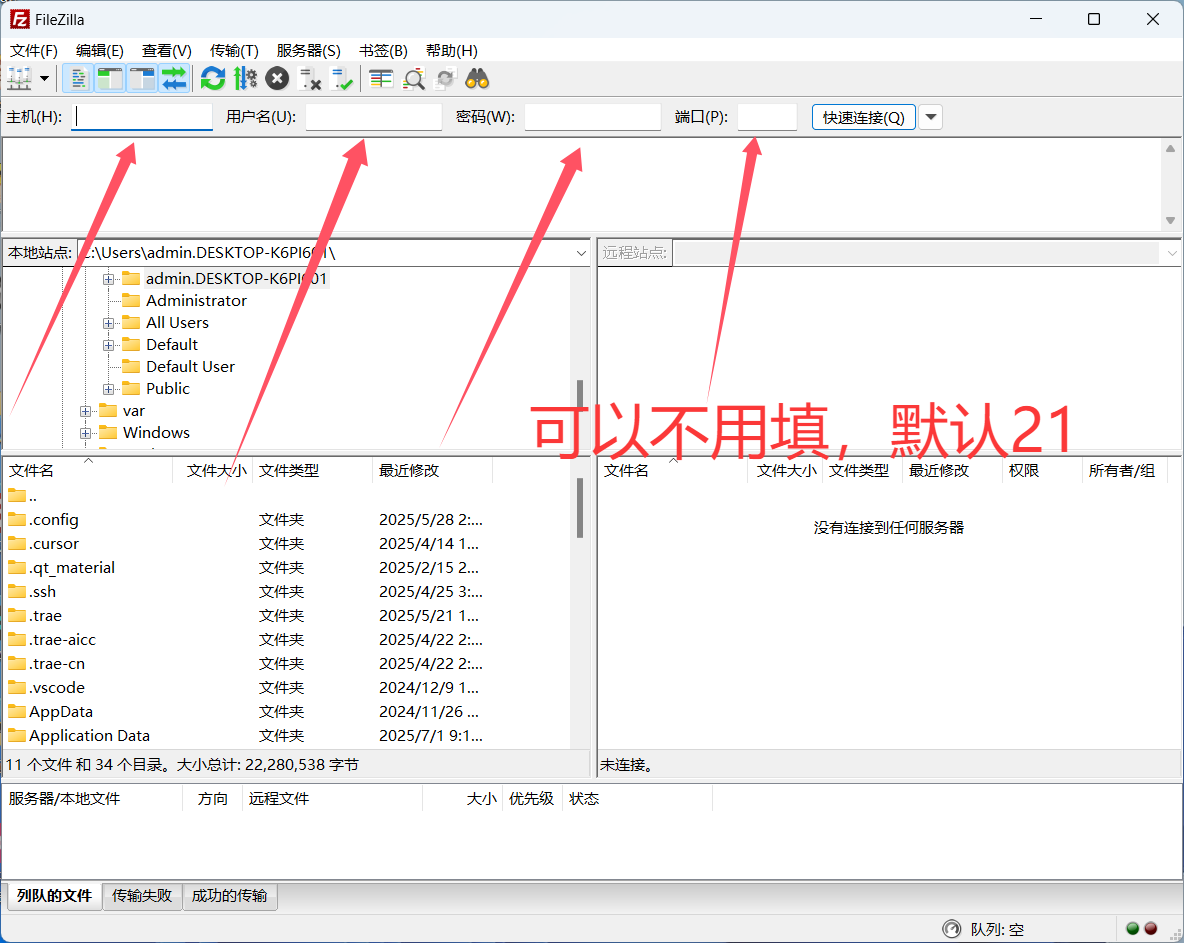
Task: Toggle remote directory tree display
Action: point(142,79)
